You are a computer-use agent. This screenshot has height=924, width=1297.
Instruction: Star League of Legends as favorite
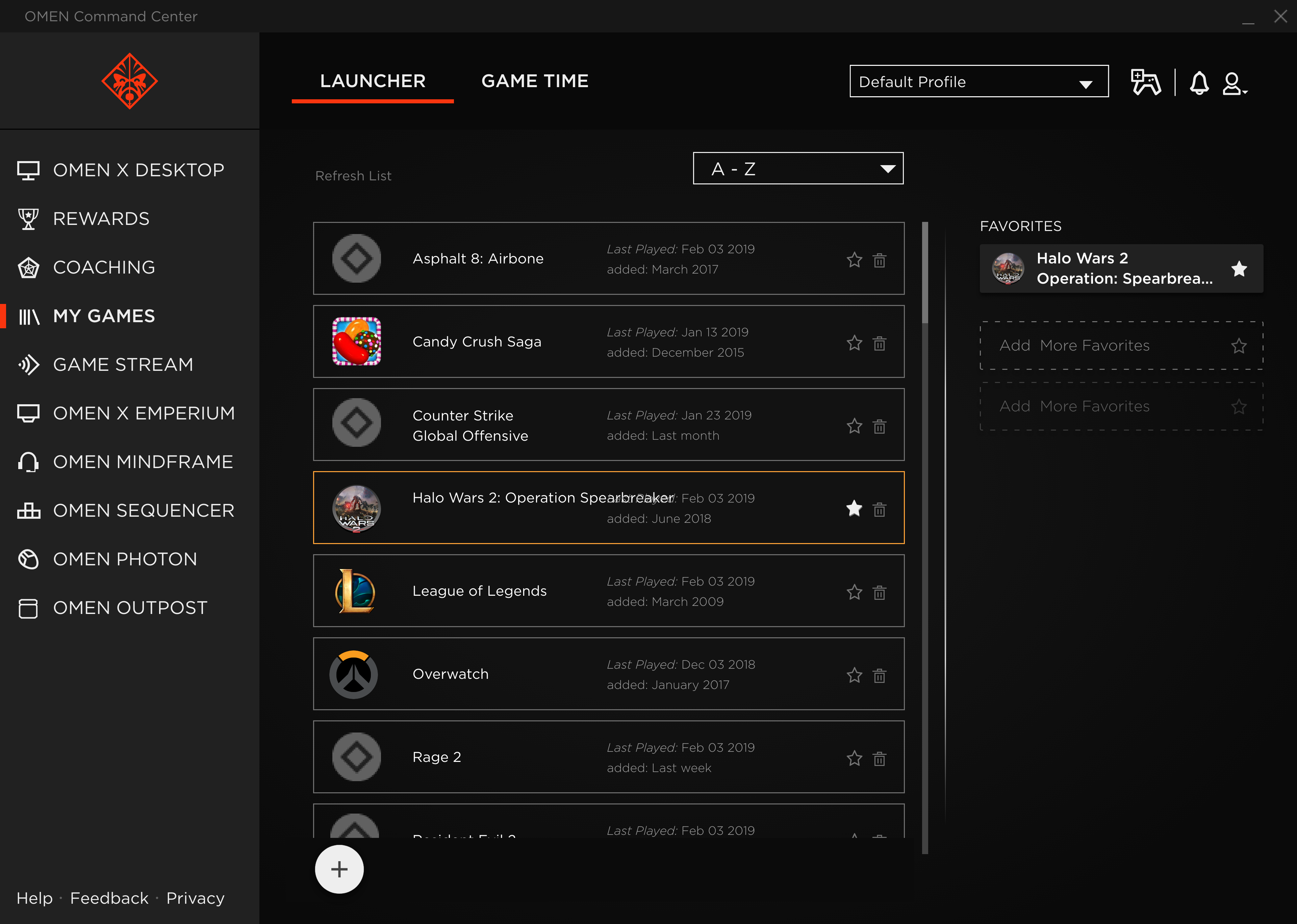(854, 592)
